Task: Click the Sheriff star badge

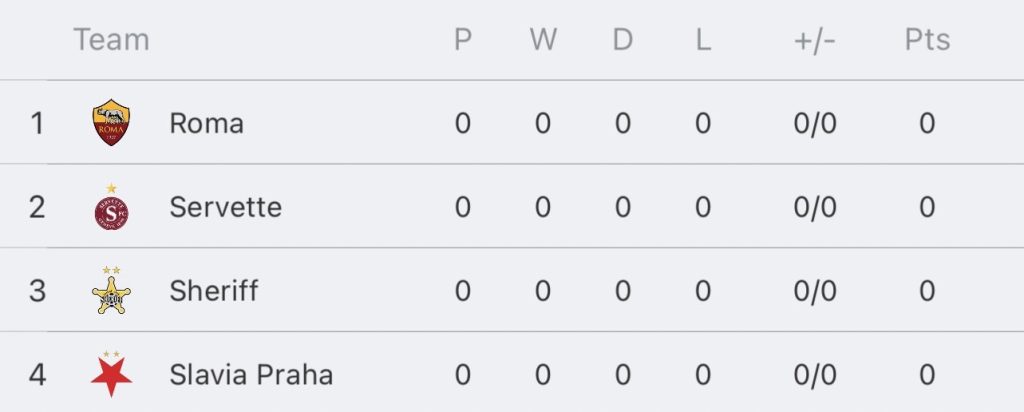Action: click(x=111, y=291)
